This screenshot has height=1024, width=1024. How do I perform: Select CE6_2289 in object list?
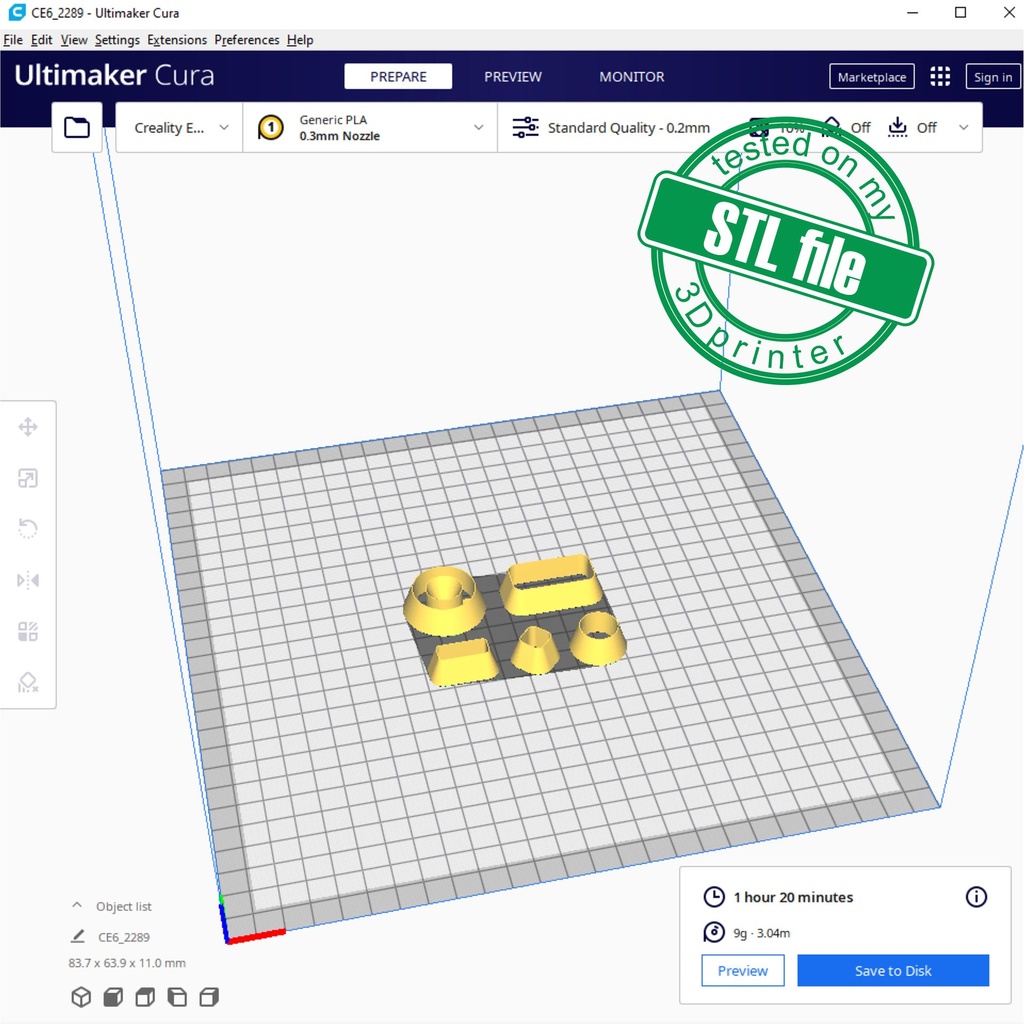pos(124,937)
